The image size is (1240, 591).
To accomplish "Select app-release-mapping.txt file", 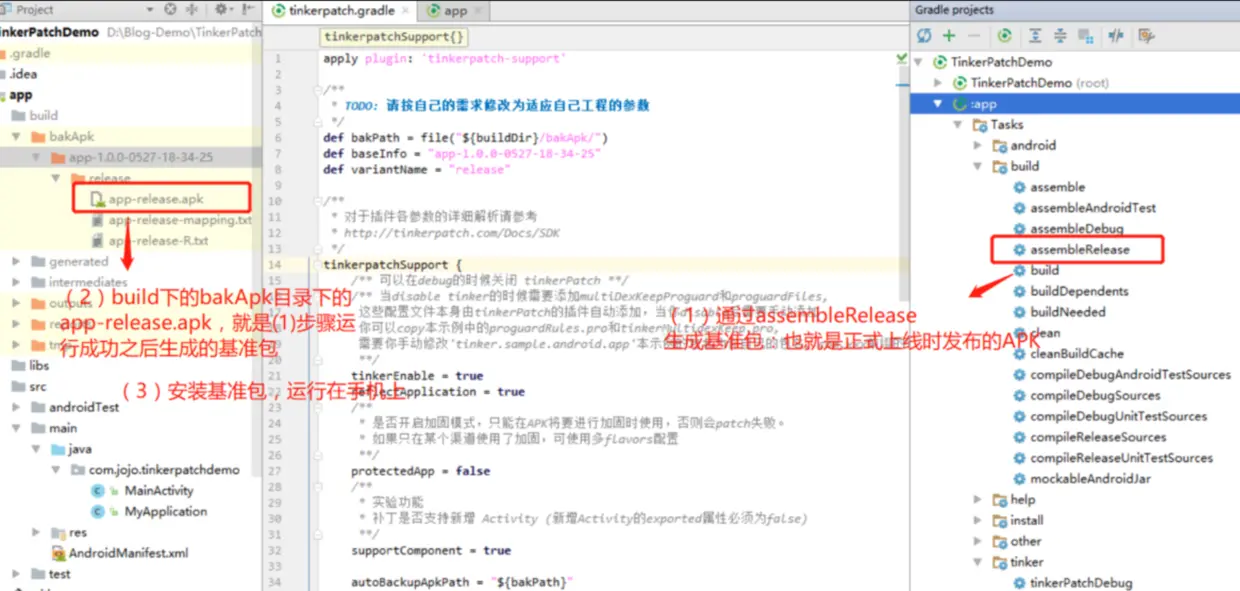I will click(171, 220).
